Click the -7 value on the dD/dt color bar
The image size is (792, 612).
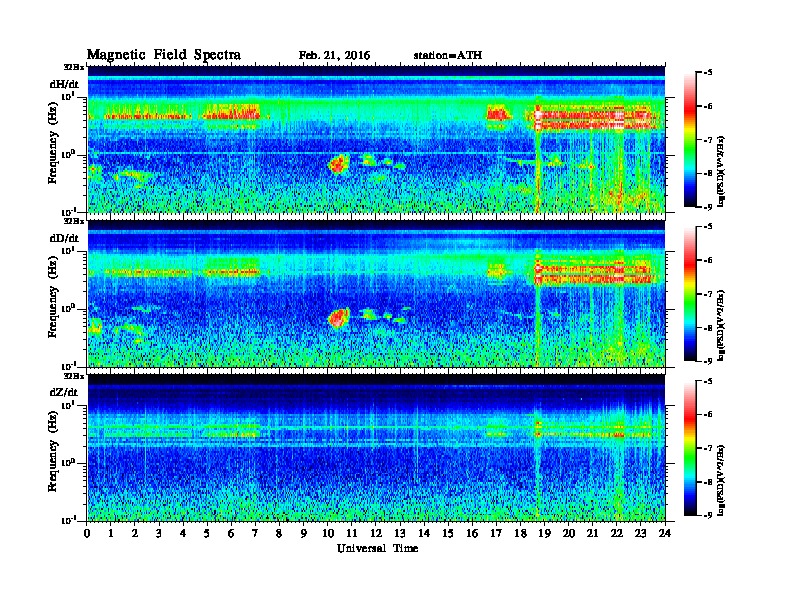coord(708,293)
